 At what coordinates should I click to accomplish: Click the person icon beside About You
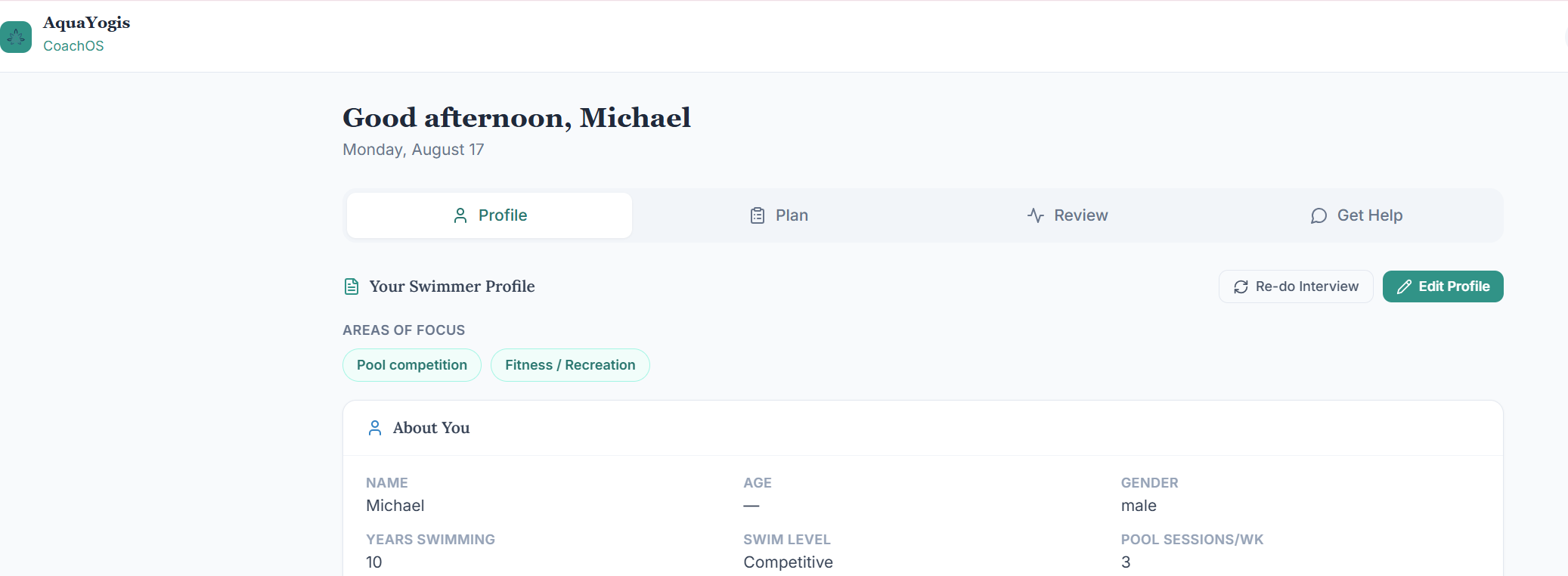(375, 428)
